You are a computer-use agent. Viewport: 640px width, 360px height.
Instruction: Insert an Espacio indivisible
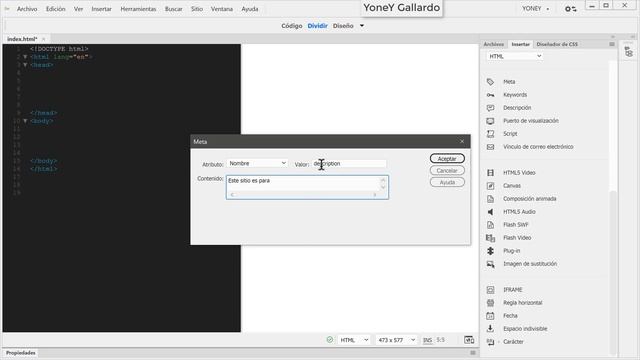click(525, 329)
